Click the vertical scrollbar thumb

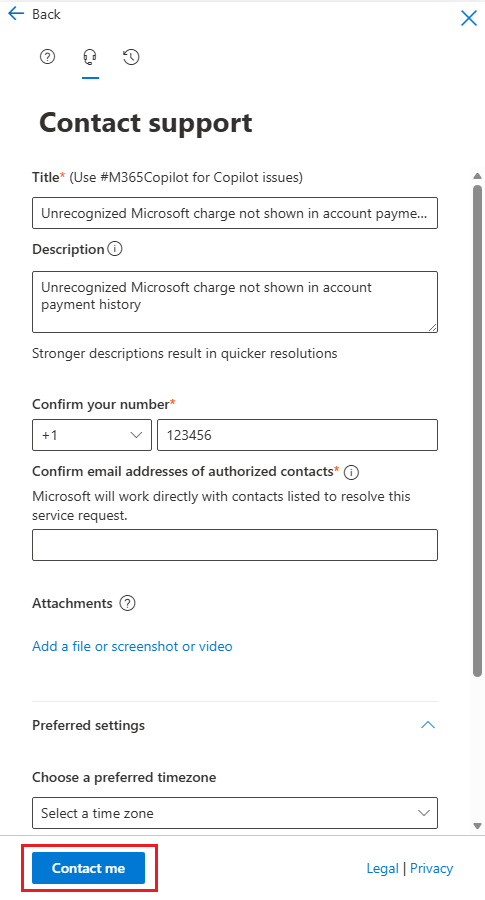(478, 430)
